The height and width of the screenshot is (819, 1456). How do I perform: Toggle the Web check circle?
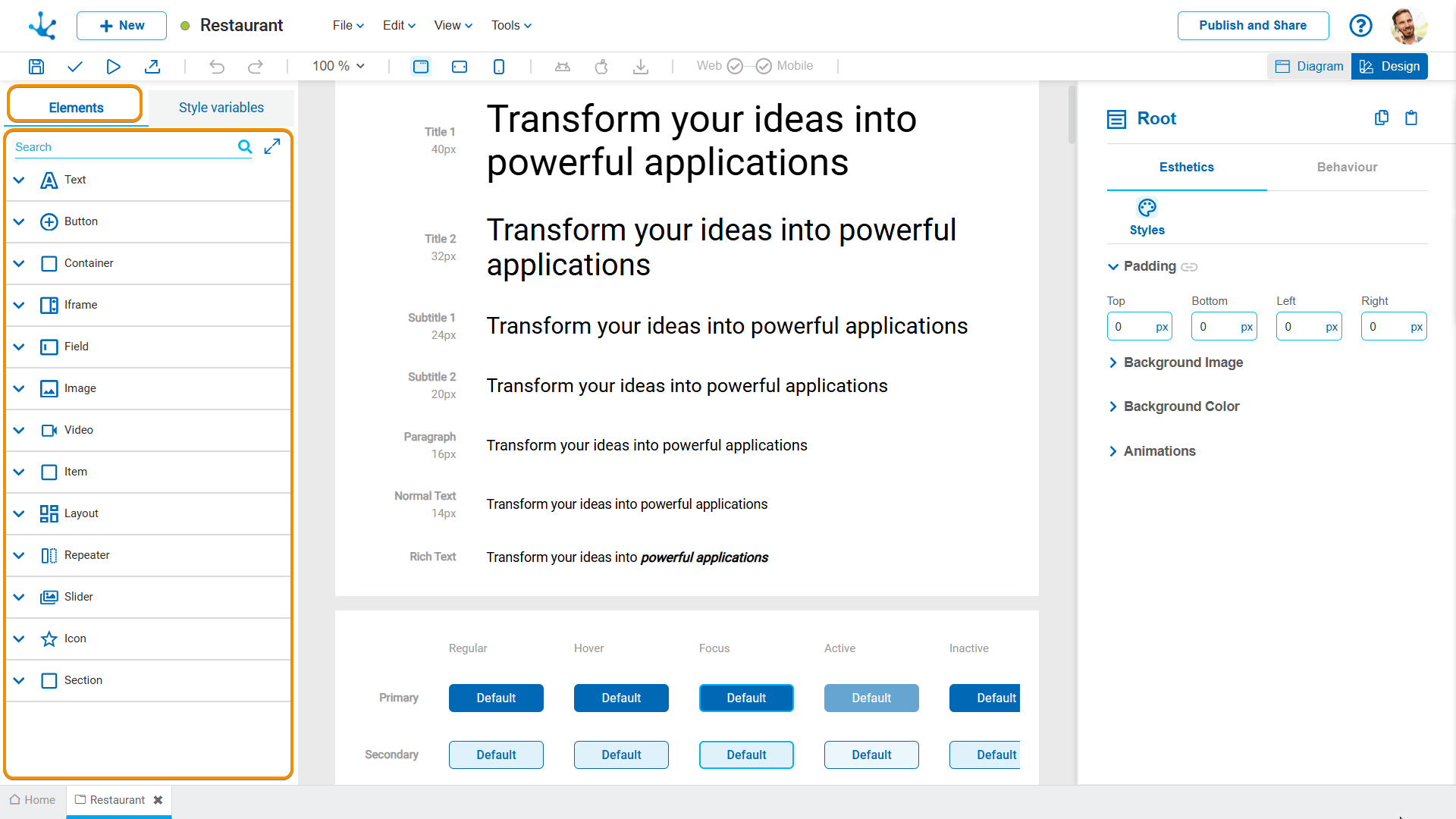tap(734, 67)
